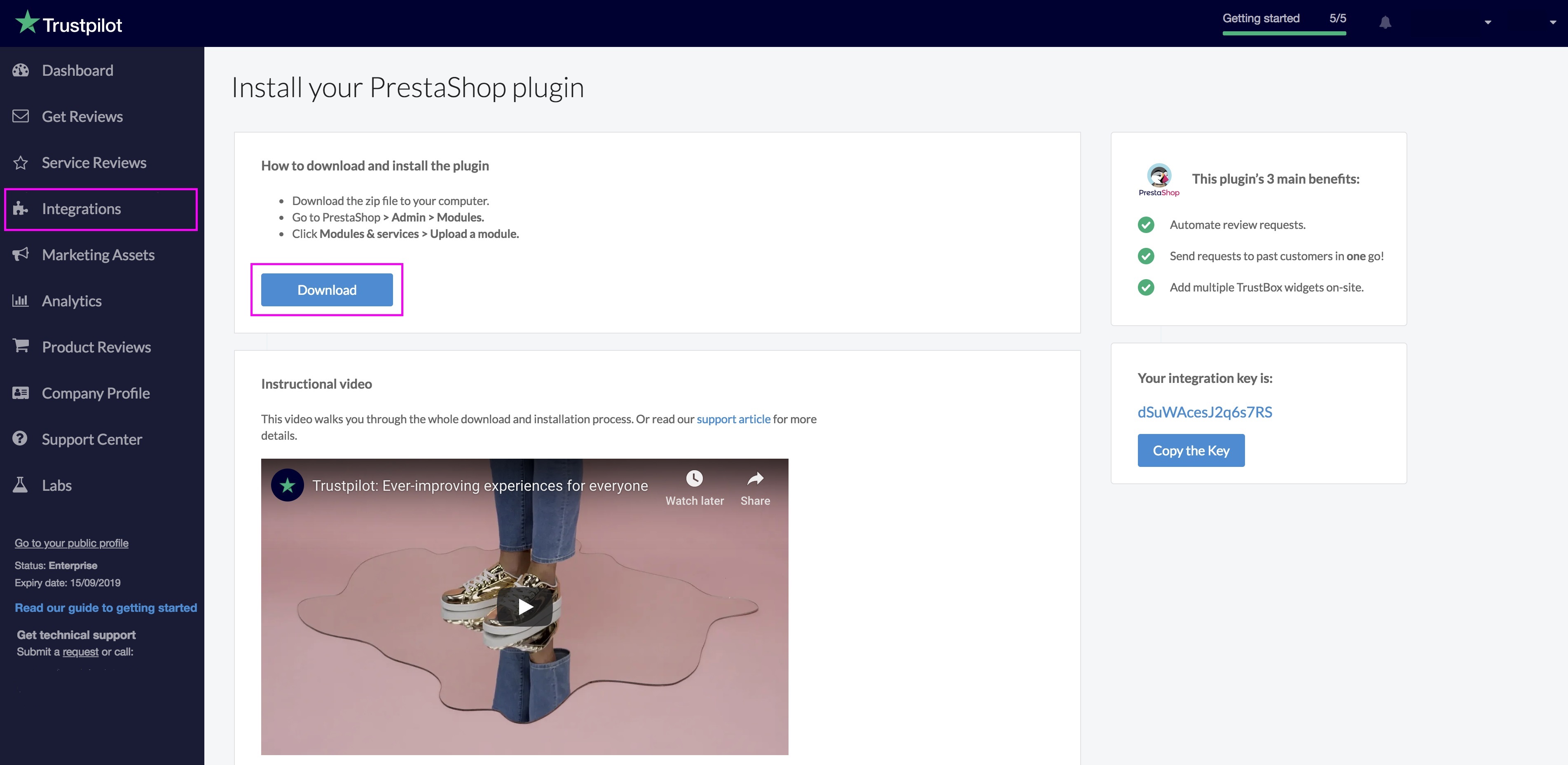Click the video Watch later clock icon
Image resolution: width=1568 pixels, height=765 pixels.
(x=695, y=478)
